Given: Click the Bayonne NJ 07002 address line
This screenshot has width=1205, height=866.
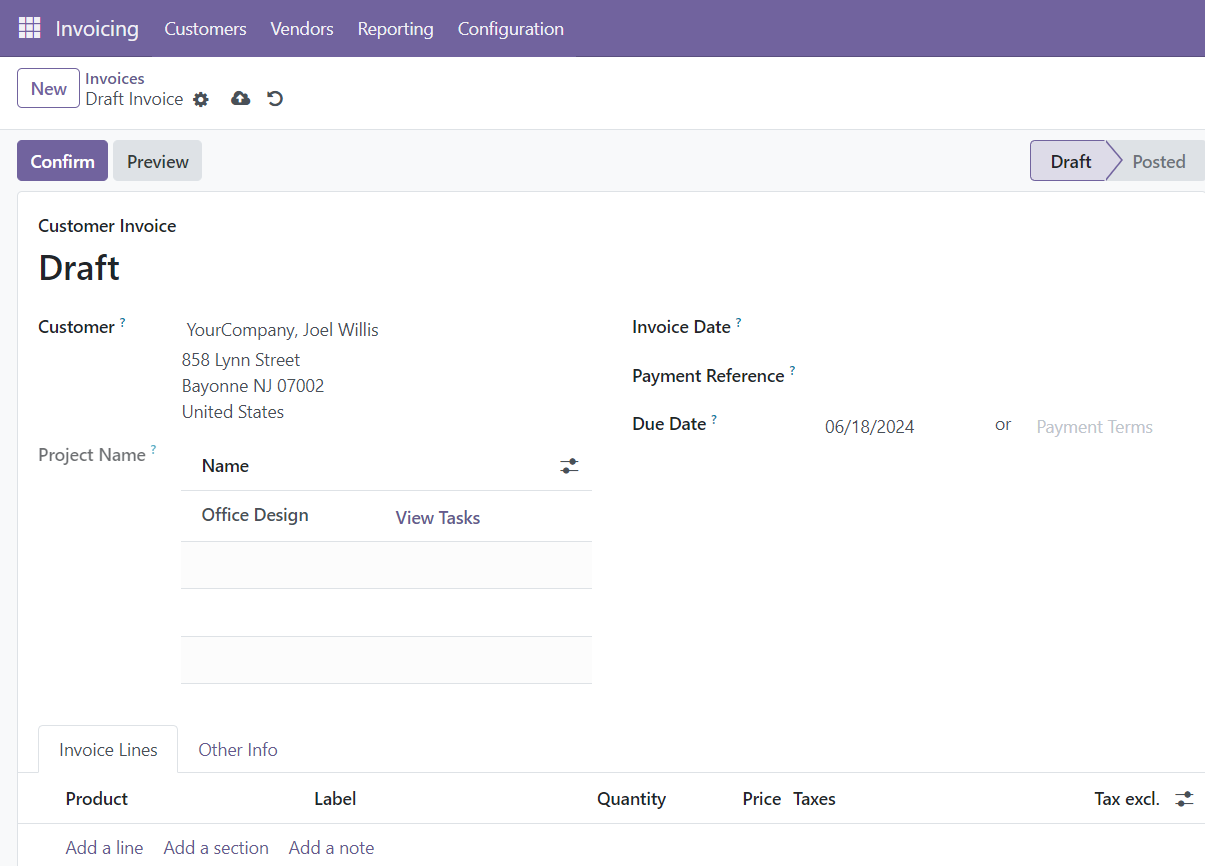Looking at the screenshot, I should 253,386.
